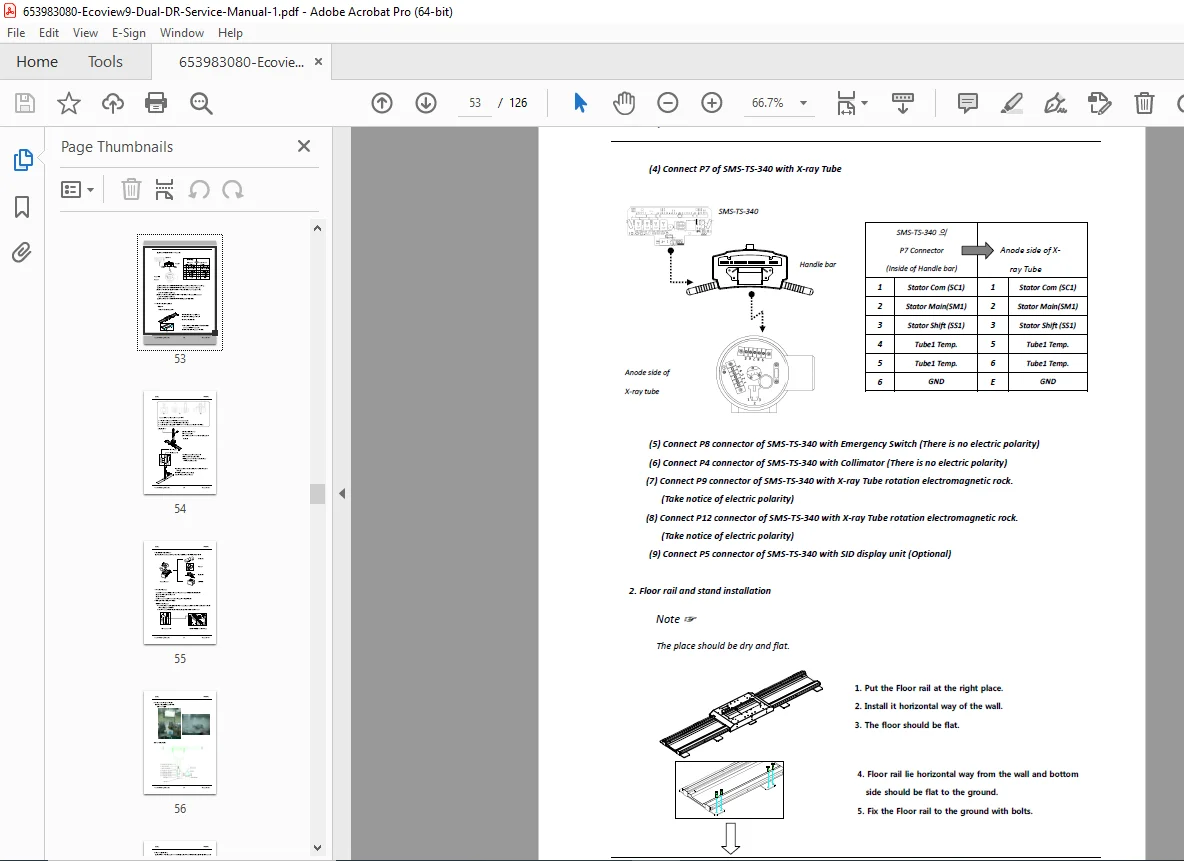Image resolution: width=1184 pixels, height=861 pixels.
Task: Click the thumbnails scrollbar thumb
Action: (317, 494)
